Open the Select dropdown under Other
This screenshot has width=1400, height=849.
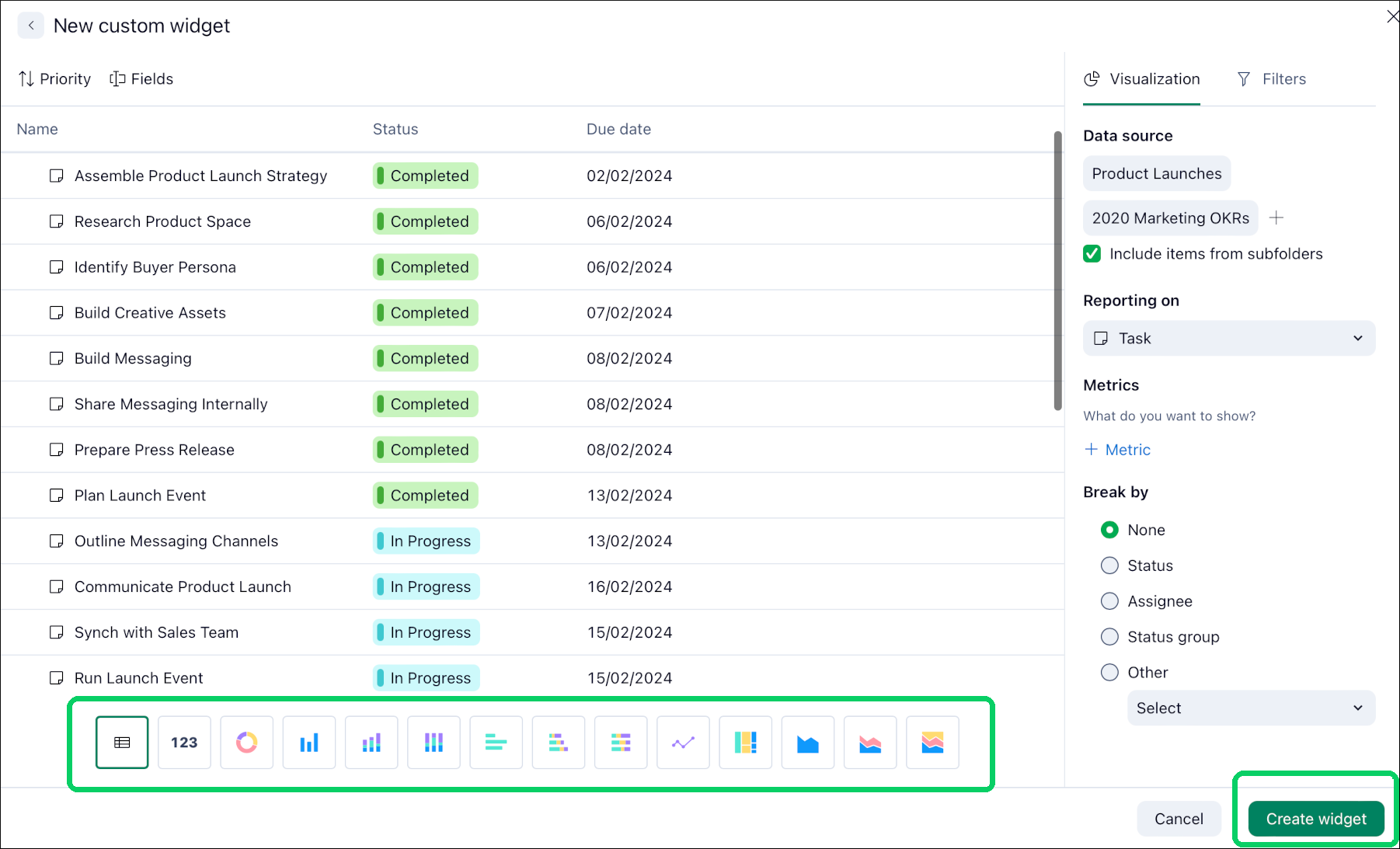click(1251, 708)
